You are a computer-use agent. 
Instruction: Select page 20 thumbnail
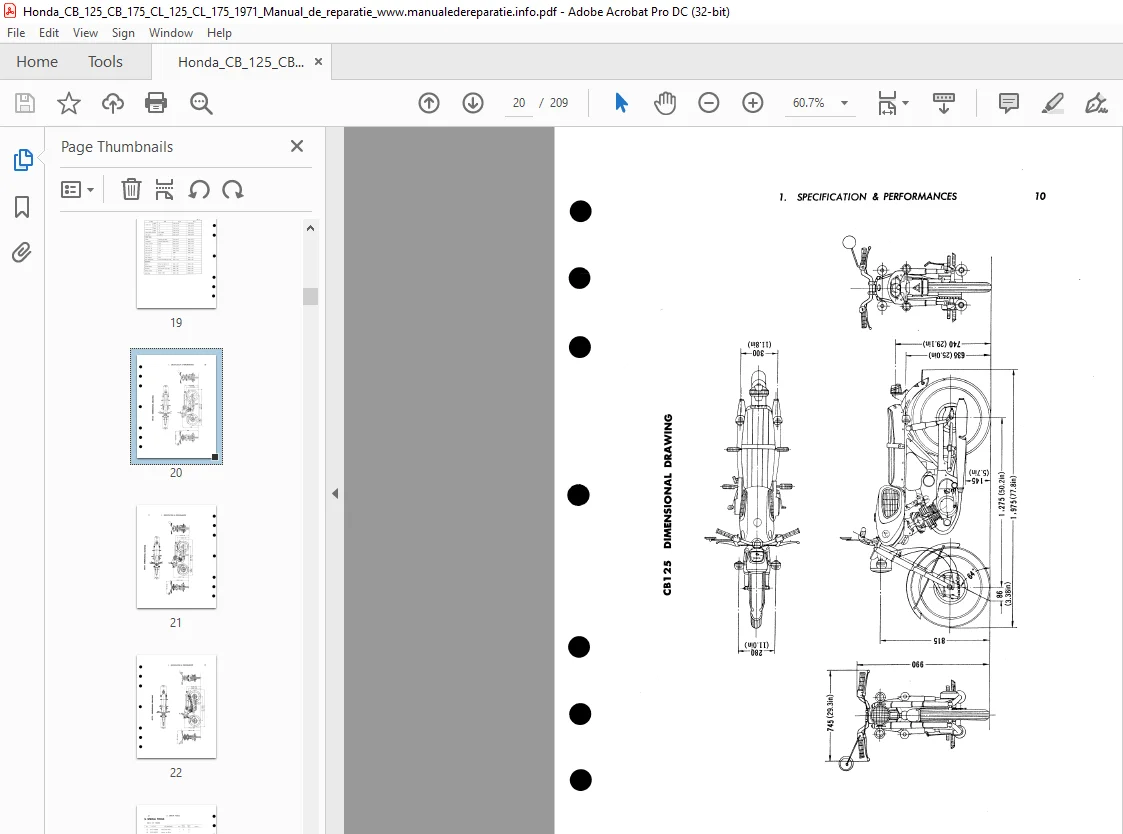pyautogui.click(x=176, y=406)
